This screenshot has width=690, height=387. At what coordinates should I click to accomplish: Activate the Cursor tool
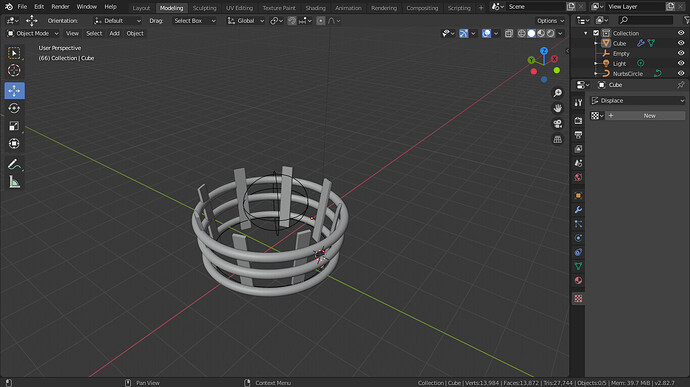(x=14, y=70)
